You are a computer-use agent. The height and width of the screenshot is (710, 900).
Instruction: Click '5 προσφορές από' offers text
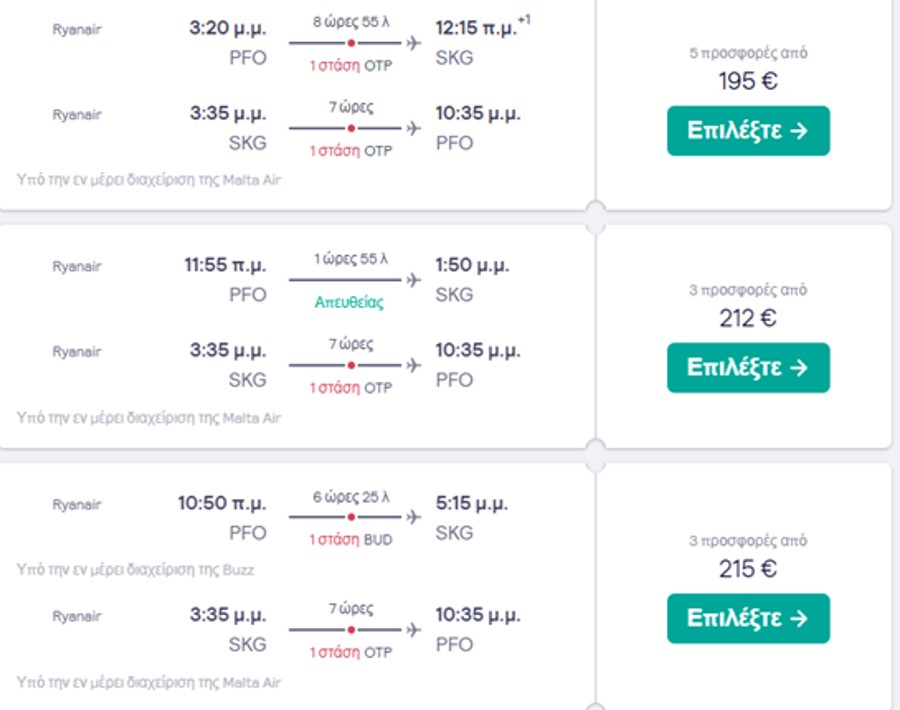coord(748,53)
